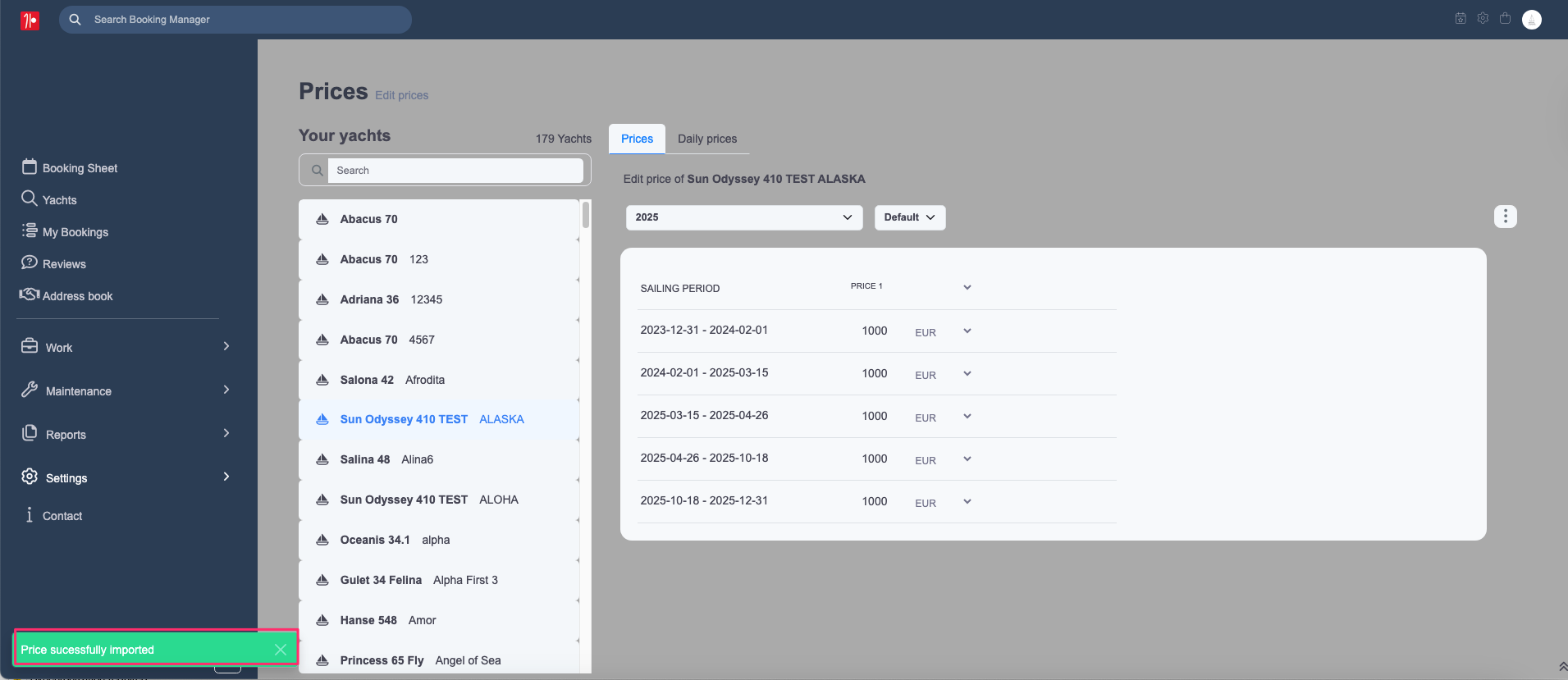
Task: Click the boat icon for Adriana 36
Action: (x=322, y=299)
